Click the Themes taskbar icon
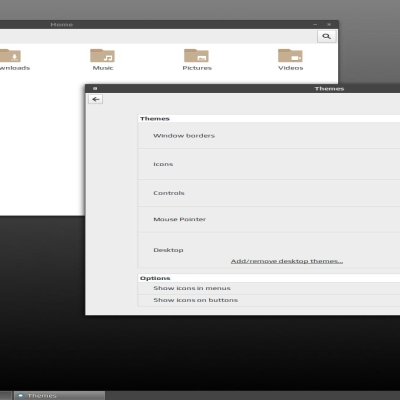 [21, 396]
